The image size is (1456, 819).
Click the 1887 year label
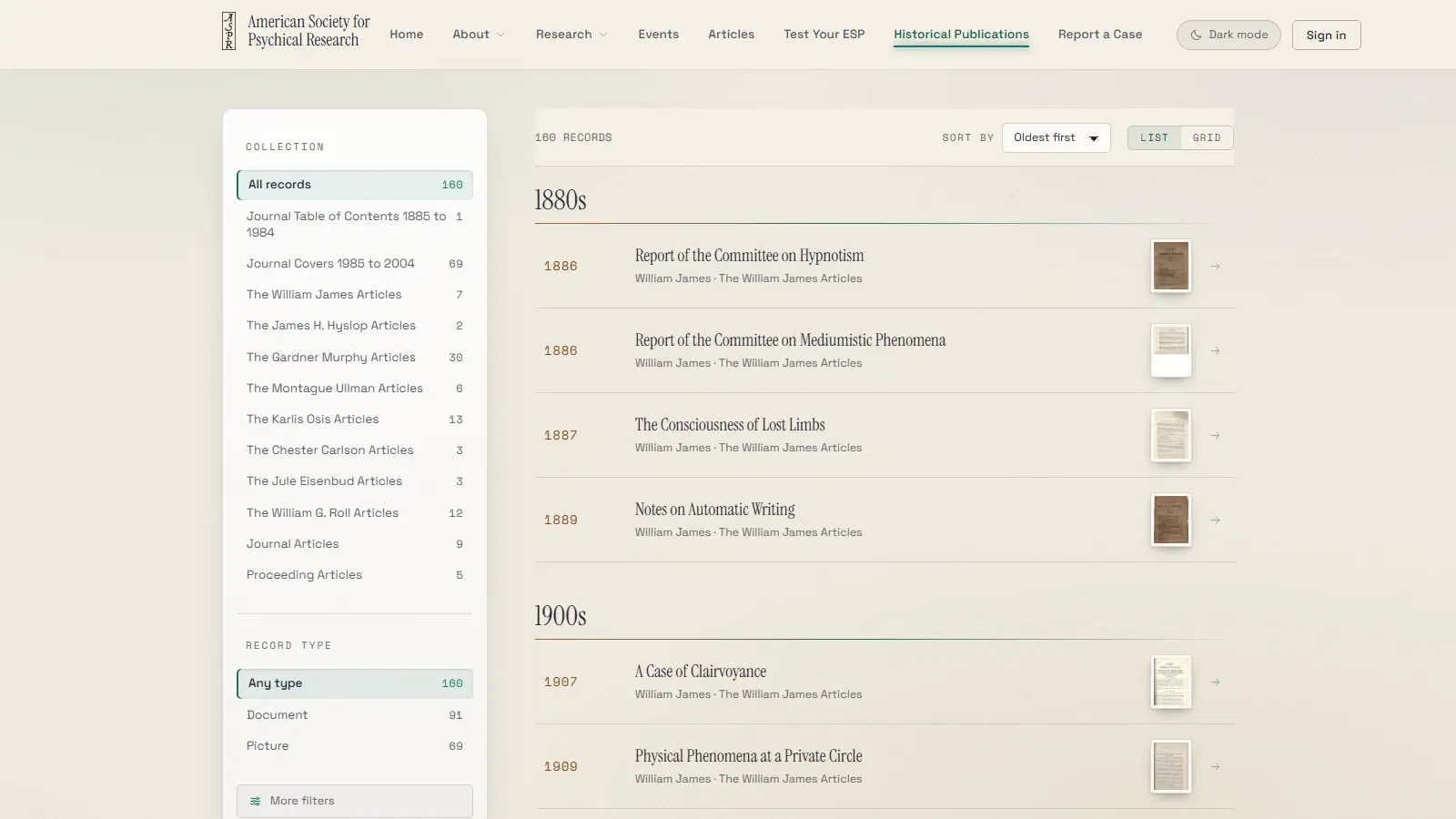click(x=561, y=436)
